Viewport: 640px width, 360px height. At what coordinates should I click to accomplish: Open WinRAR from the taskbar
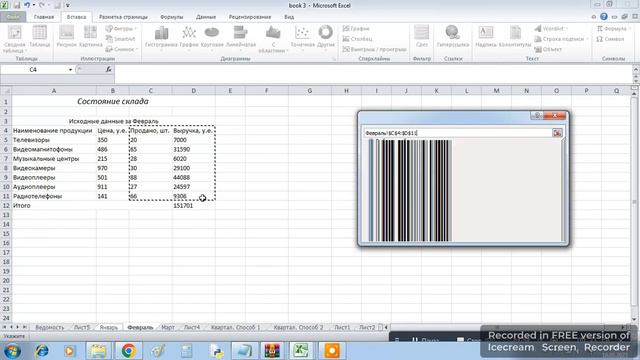click(x=272, y=351)
